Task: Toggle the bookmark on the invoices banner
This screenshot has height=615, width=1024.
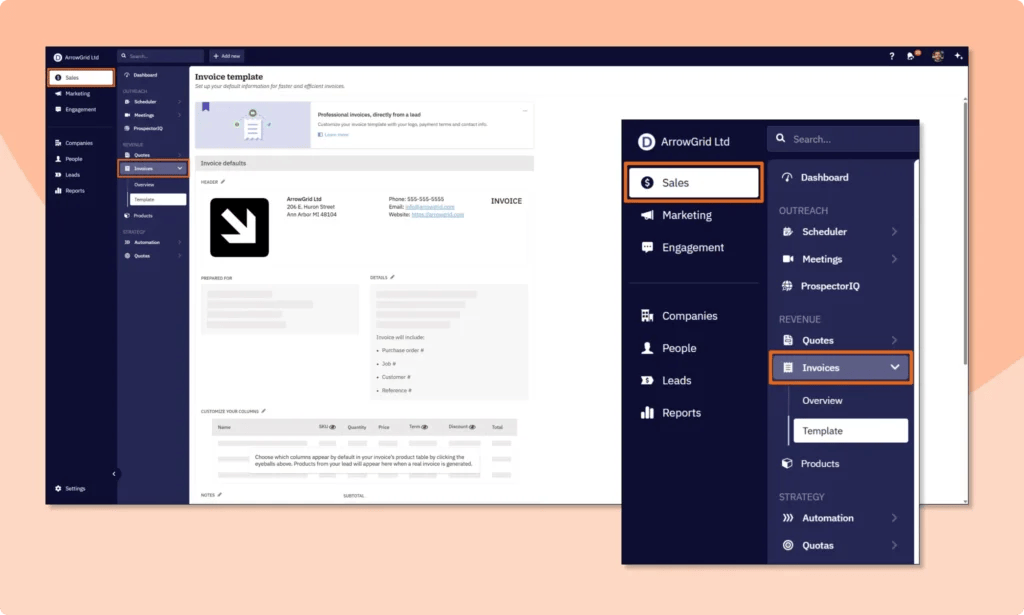Action: tap(206, 106)
